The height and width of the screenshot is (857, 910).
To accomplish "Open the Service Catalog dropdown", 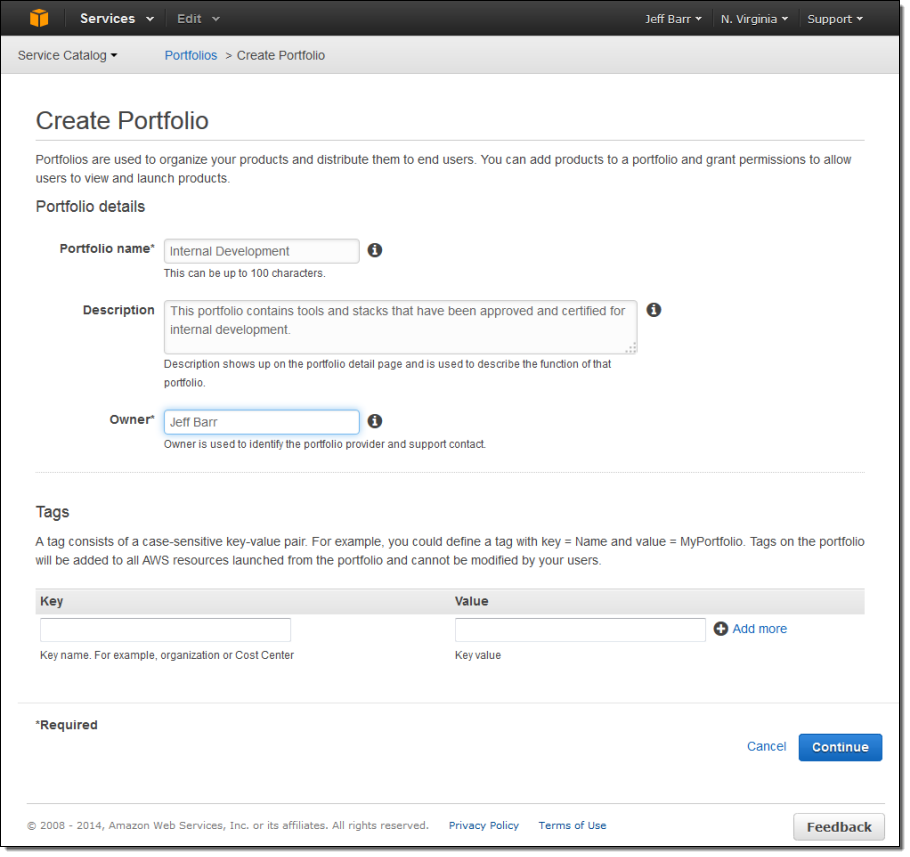I will coord(67,55).
